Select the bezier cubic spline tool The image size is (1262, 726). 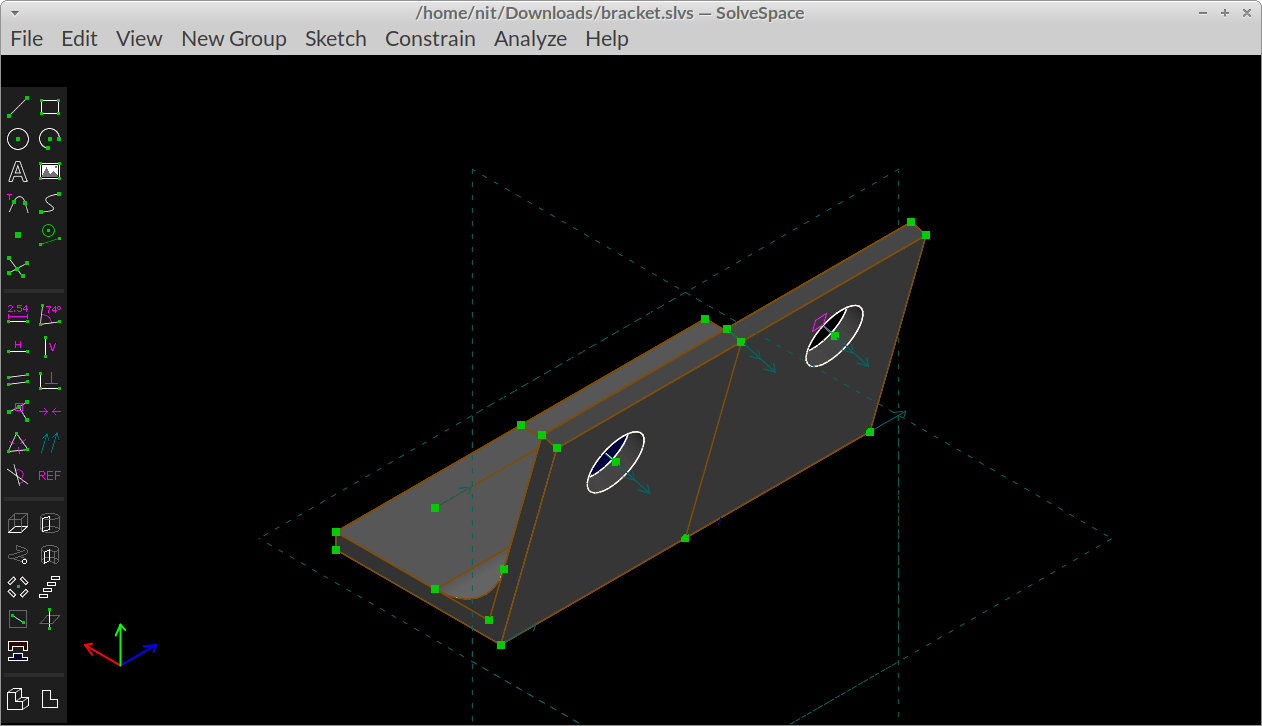click(49, 203)
